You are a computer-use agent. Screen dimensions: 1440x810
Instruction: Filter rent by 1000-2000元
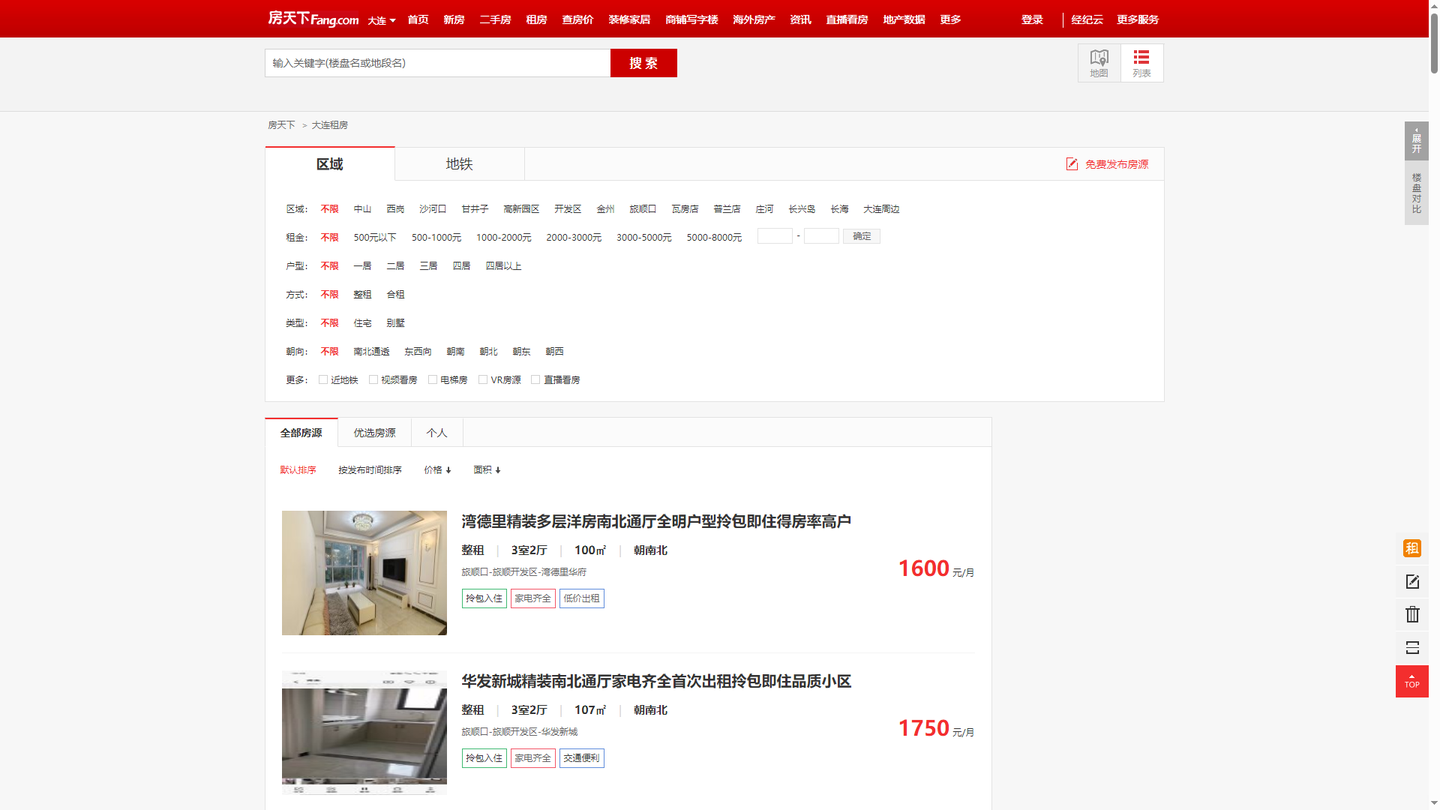(504, 238)
